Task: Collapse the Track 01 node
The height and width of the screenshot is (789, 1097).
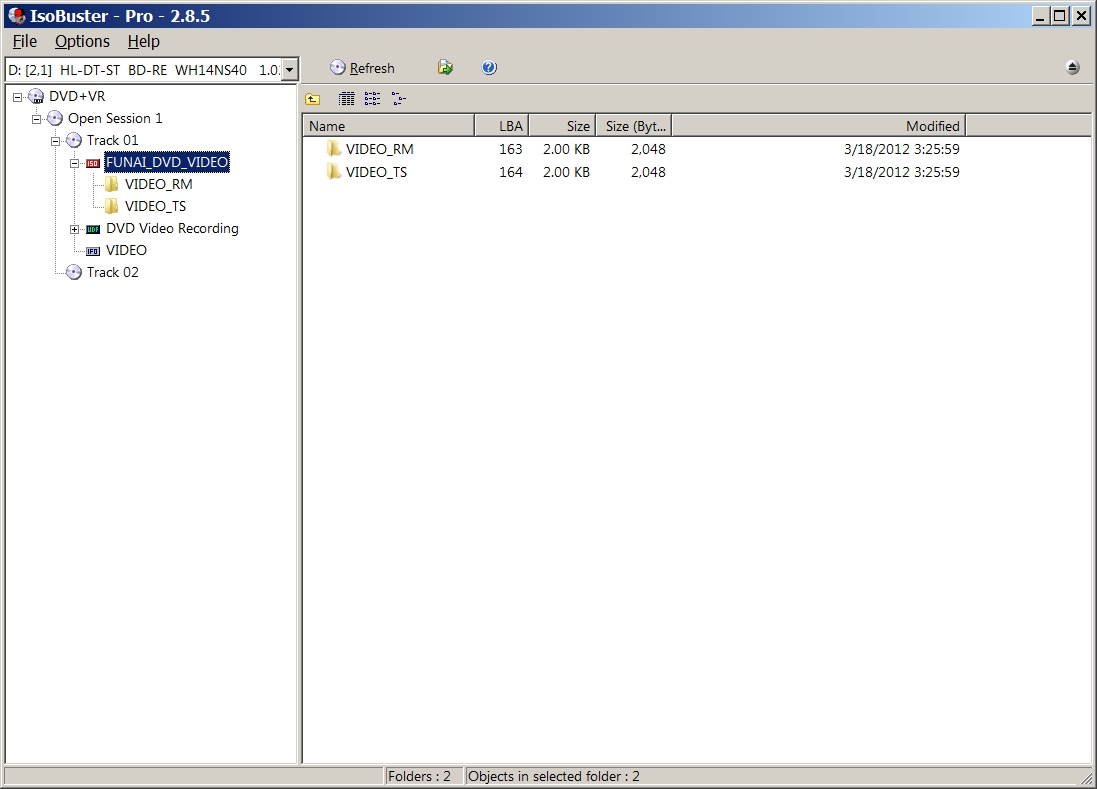Action: click(x=55, y=141)
